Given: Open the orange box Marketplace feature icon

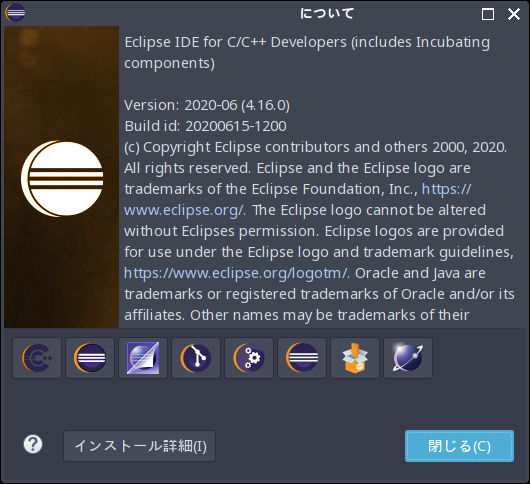Looking at the screenshot, I should pos(355,358).
